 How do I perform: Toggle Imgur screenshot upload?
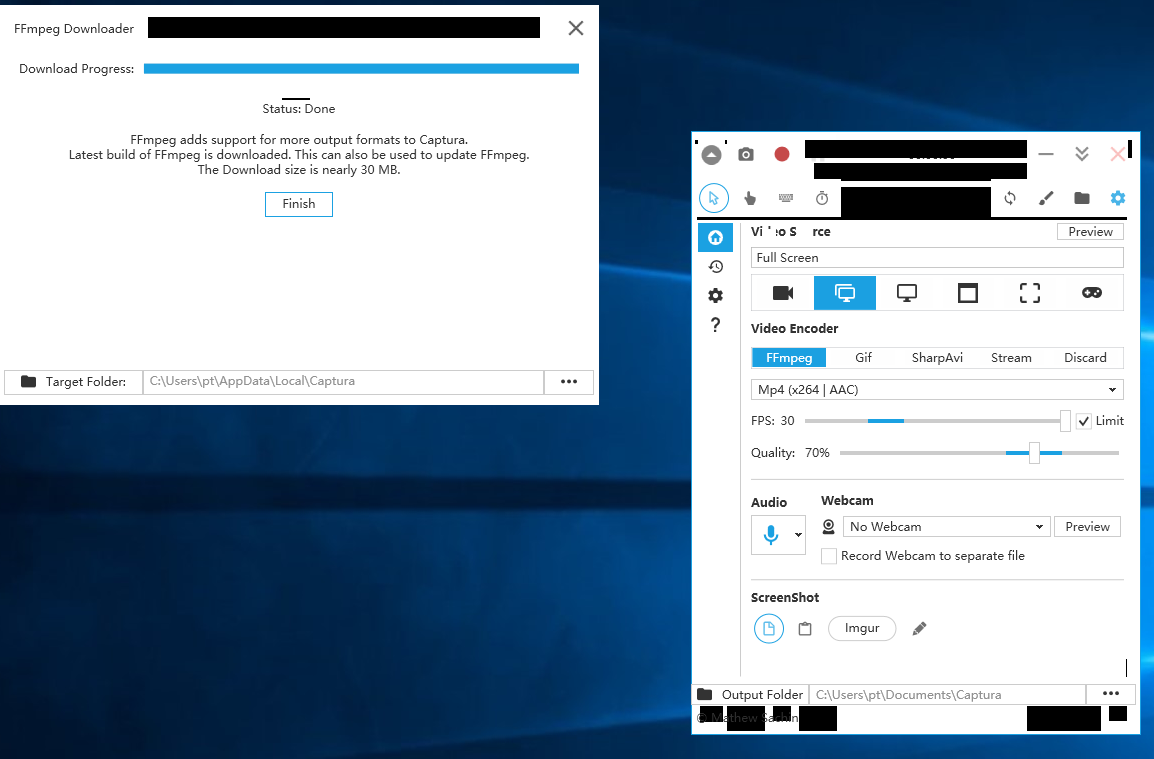(862, 629)
